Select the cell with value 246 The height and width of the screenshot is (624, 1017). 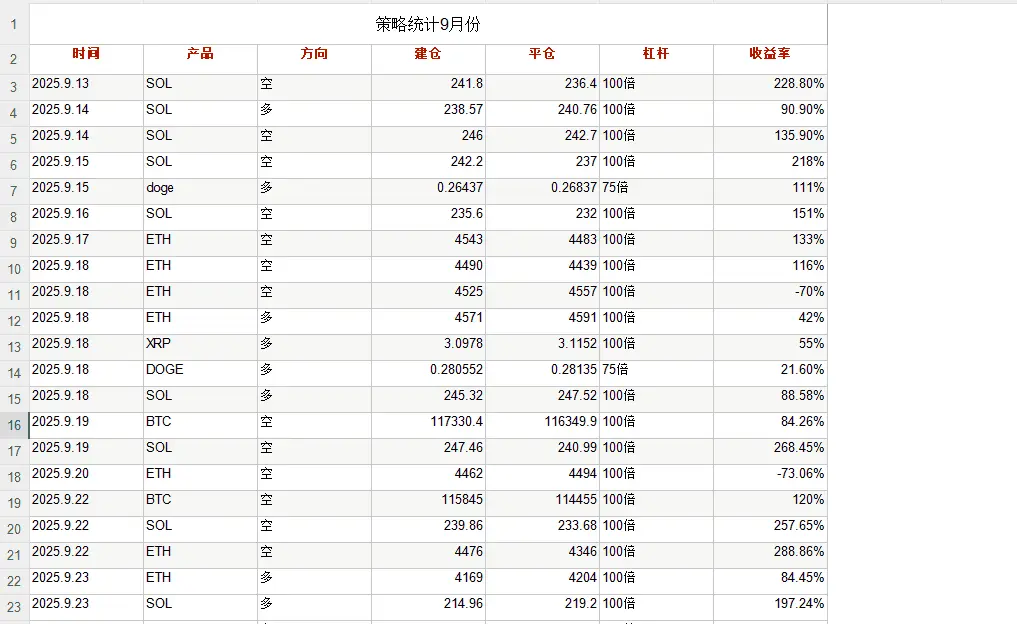point(429,139)
